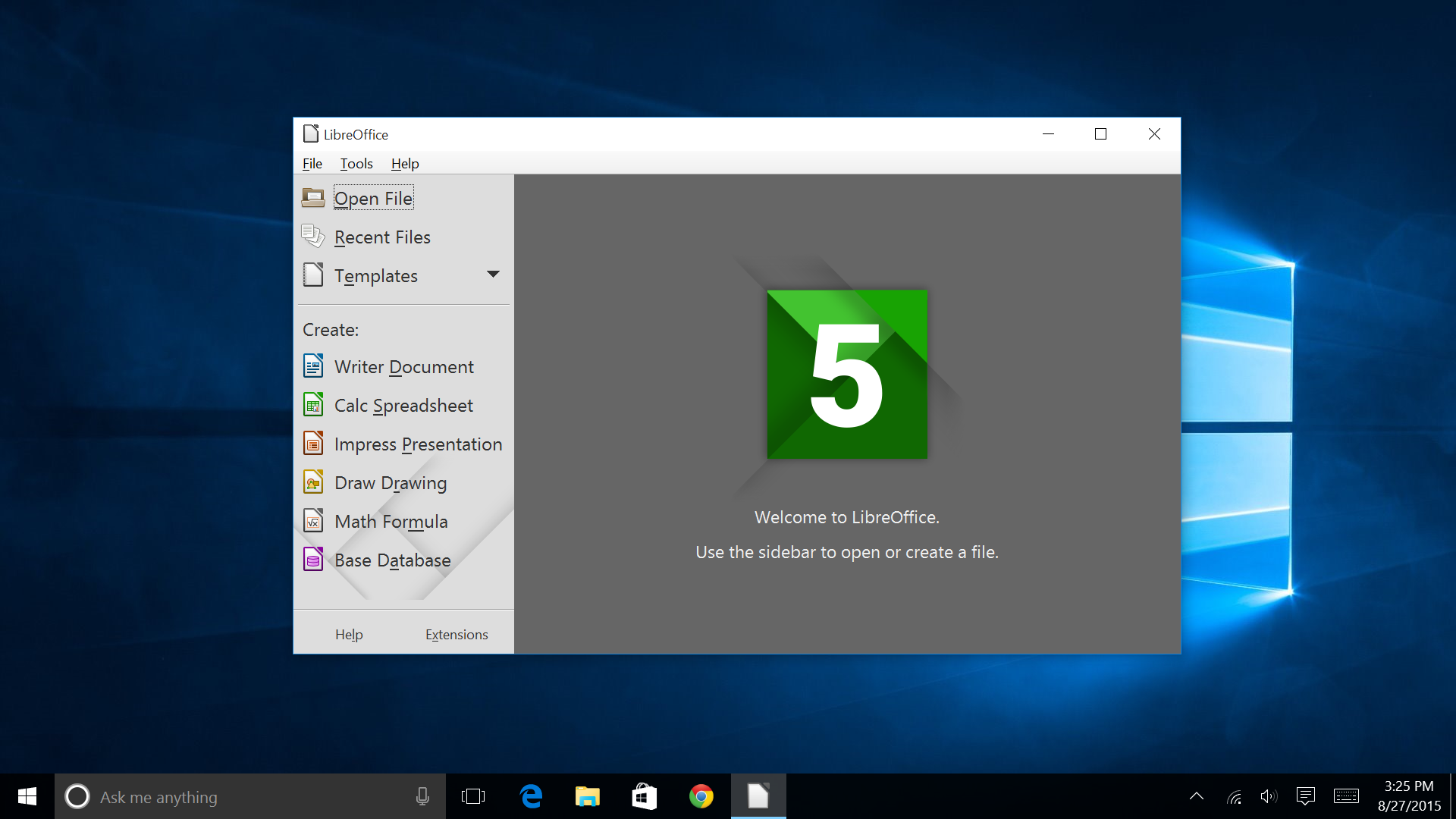Screen dimensions: 1456x819
Task: Click the Base Database icon
Action: pyautogui.click(x=314, y=560)
